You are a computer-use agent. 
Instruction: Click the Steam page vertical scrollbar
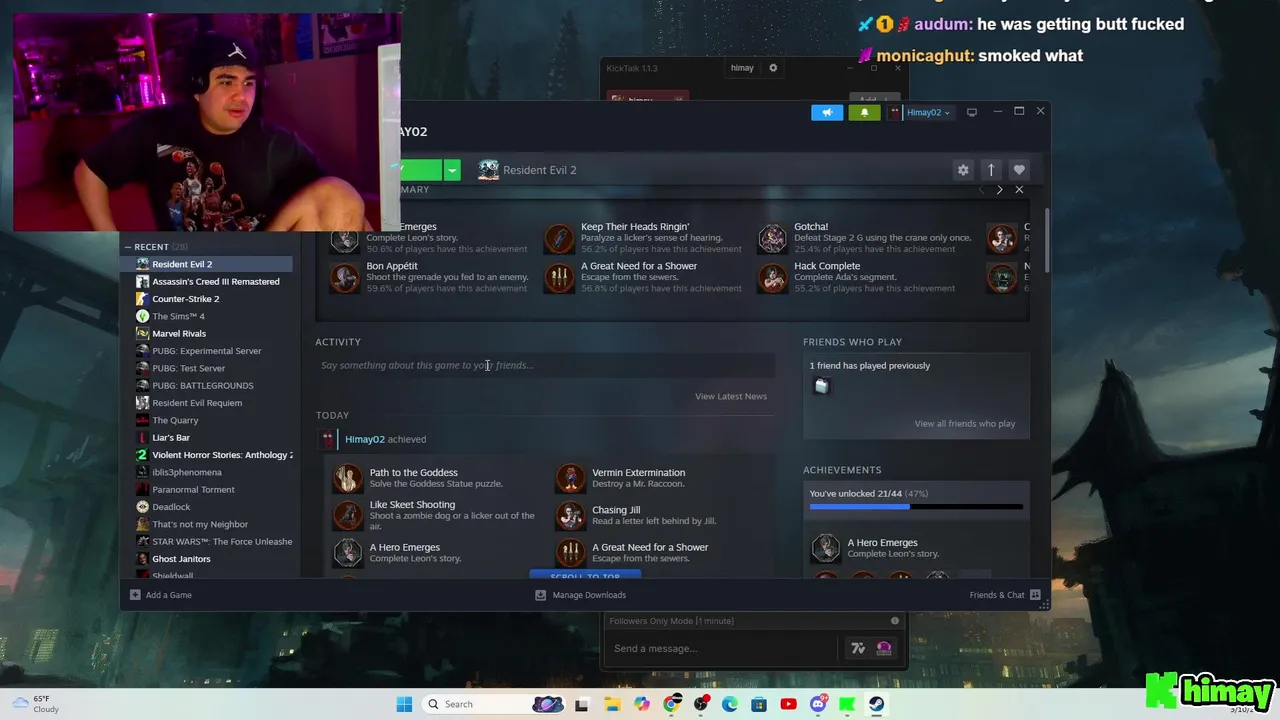coord(1047,240)
